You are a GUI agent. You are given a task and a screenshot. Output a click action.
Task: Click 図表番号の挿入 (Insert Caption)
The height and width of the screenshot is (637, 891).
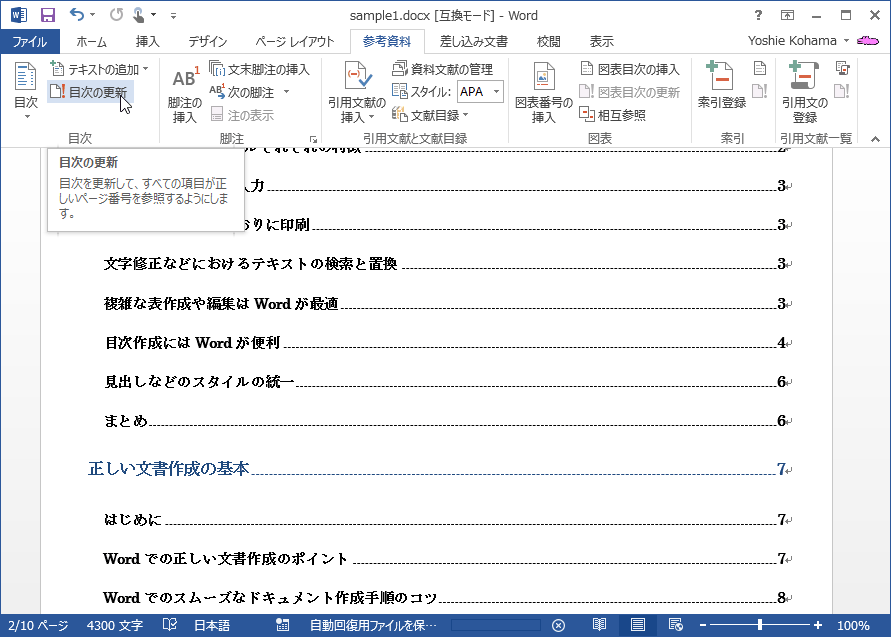pyautogui.click(x=543, y=94)
